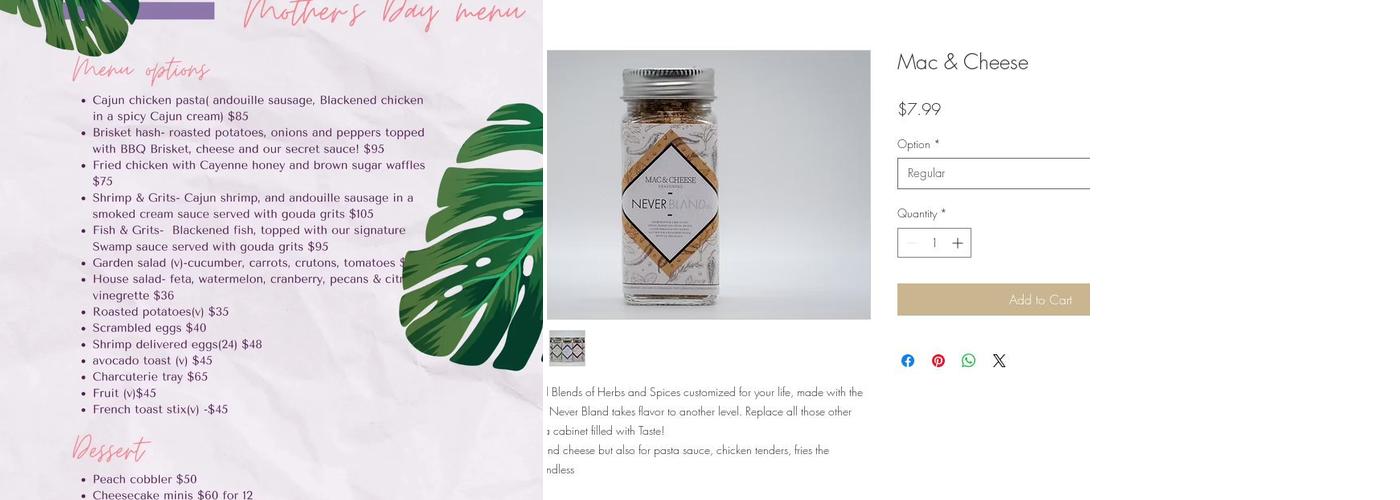Increase quantity with plus button

pos(957,243)
